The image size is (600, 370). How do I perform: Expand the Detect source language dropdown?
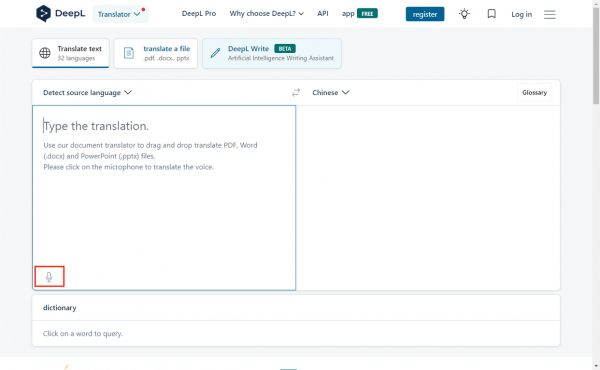87,93
